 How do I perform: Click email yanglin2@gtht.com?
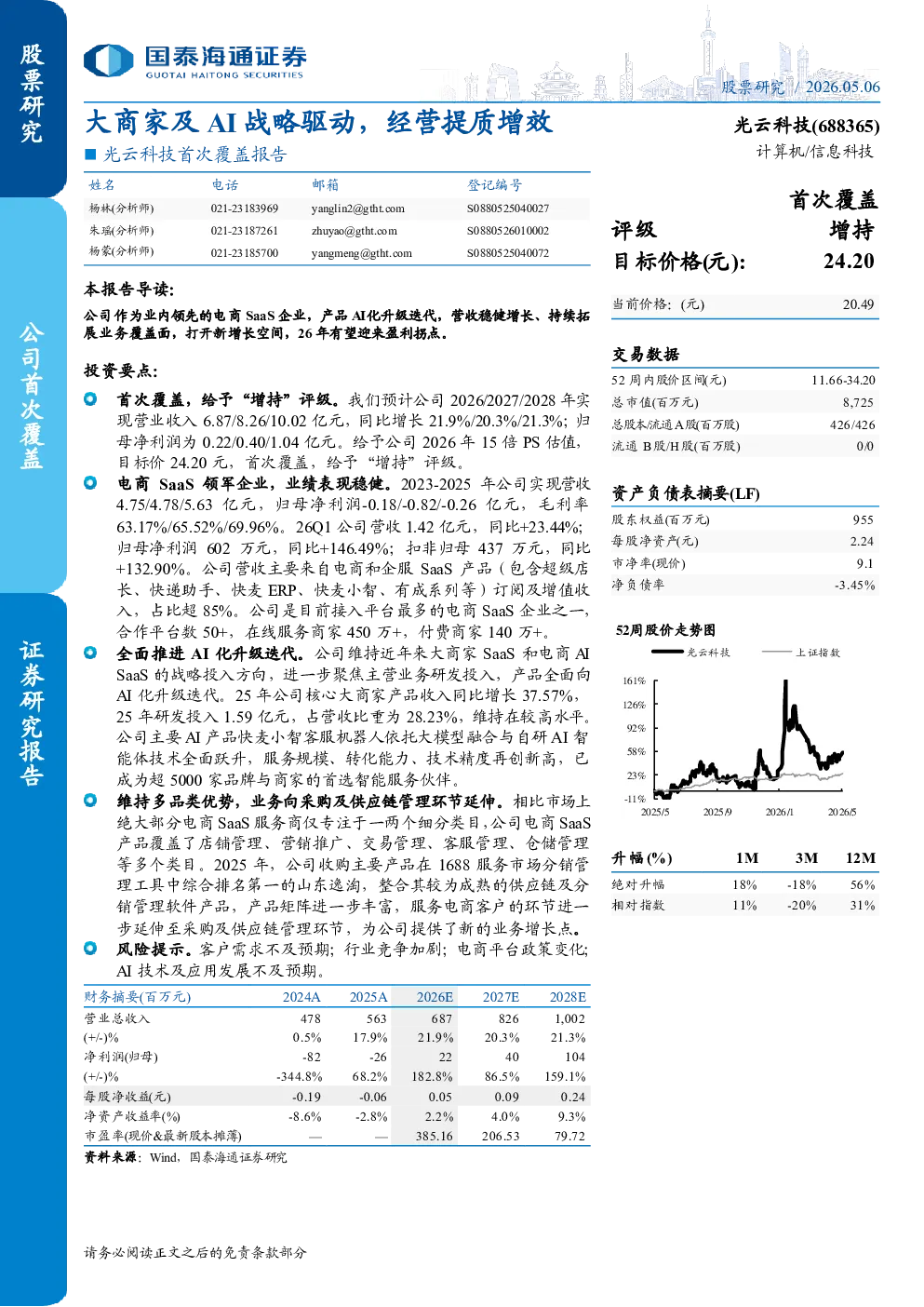click(x=358, y=209)
